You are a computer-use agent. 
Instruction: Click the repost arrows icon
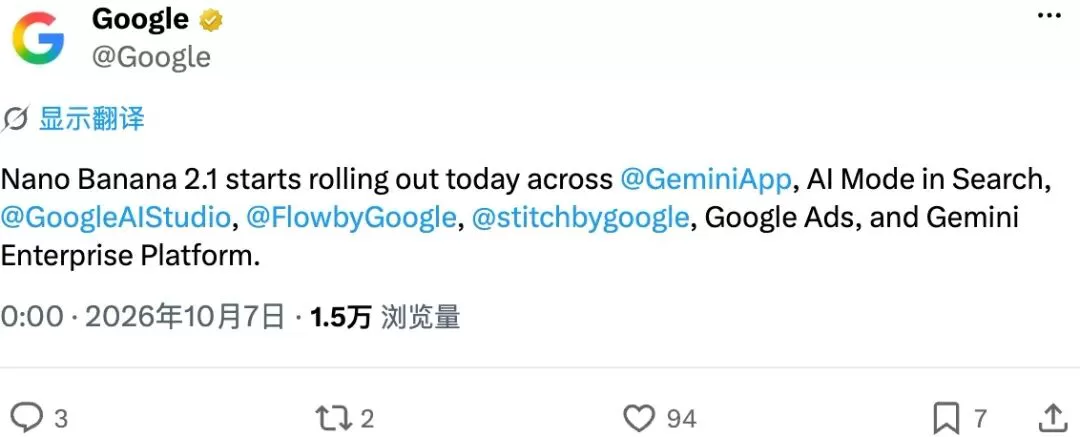(332, 418)
